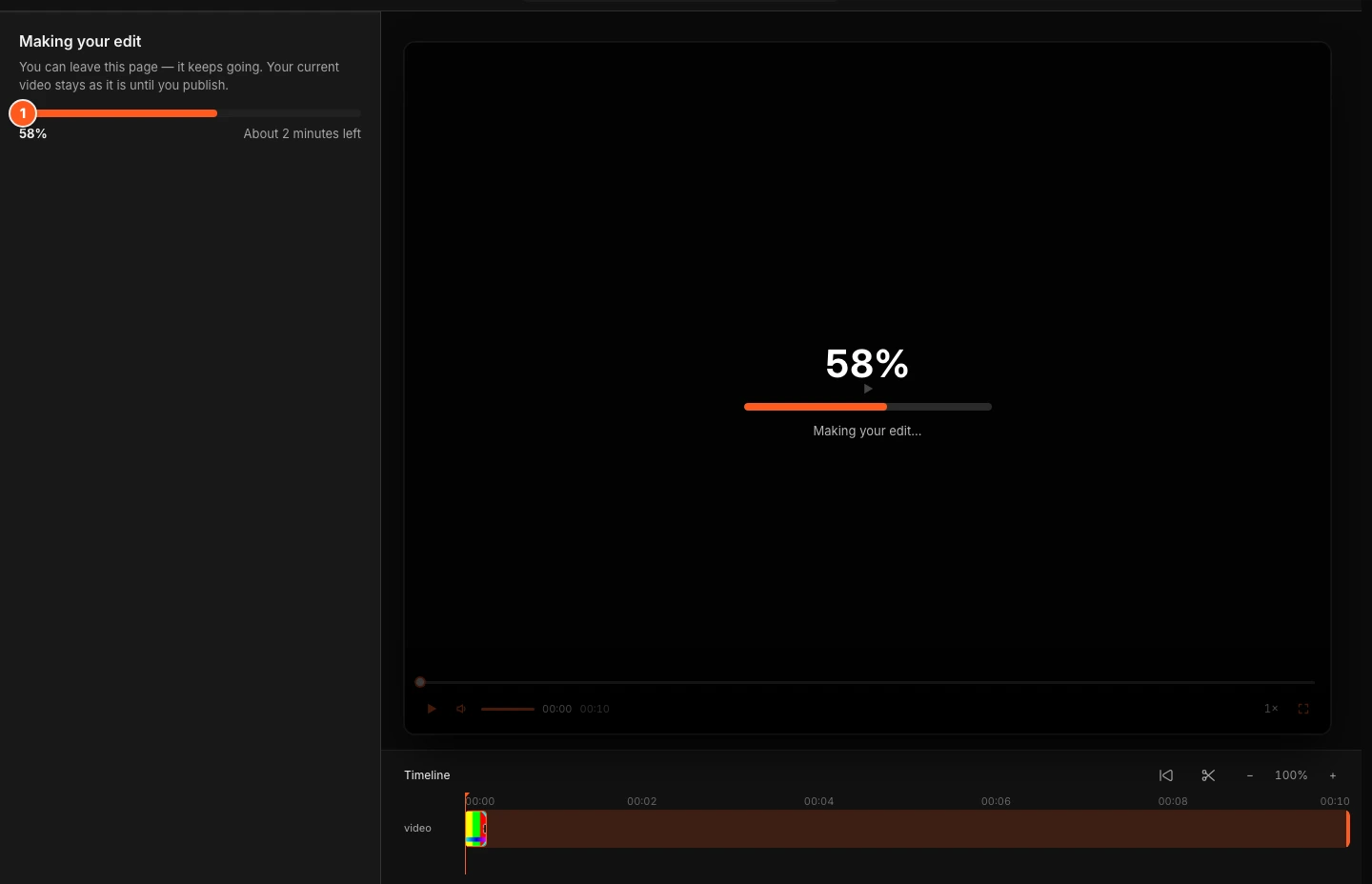Click the 00:00 current time in the player

tap(557, 709)
